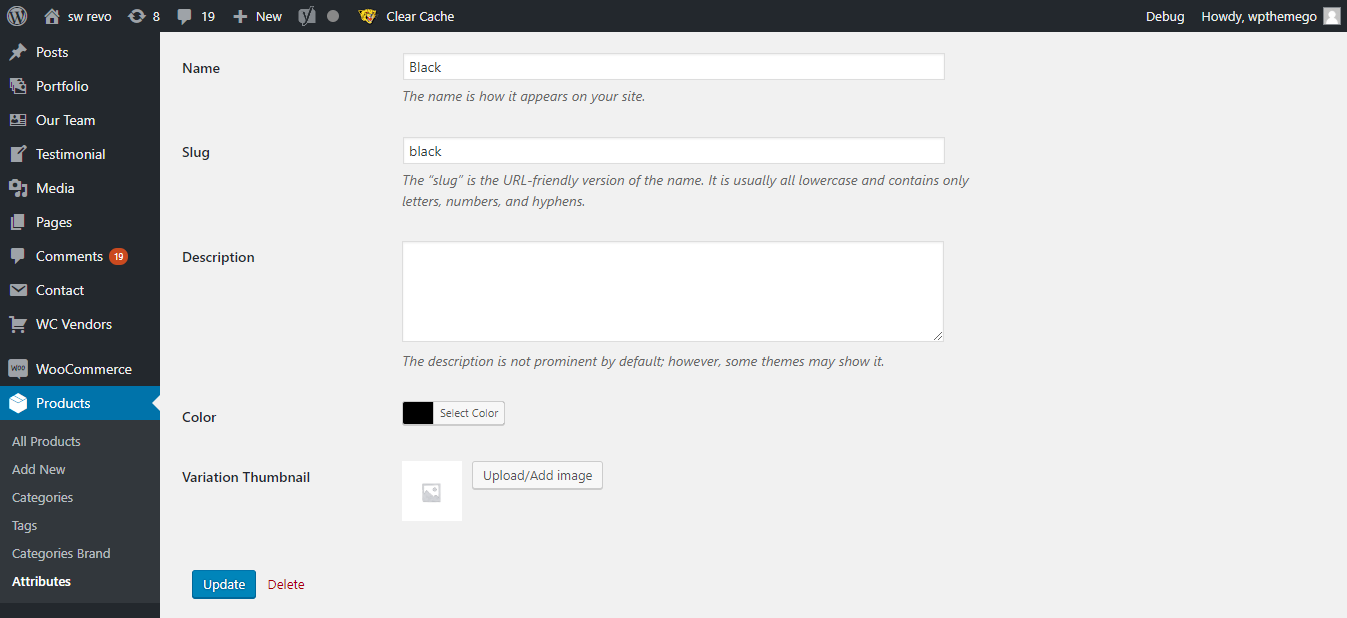This screenshot has width=1347, height=618.
Task: Click into the Description textarea
Action: [673, 291]
